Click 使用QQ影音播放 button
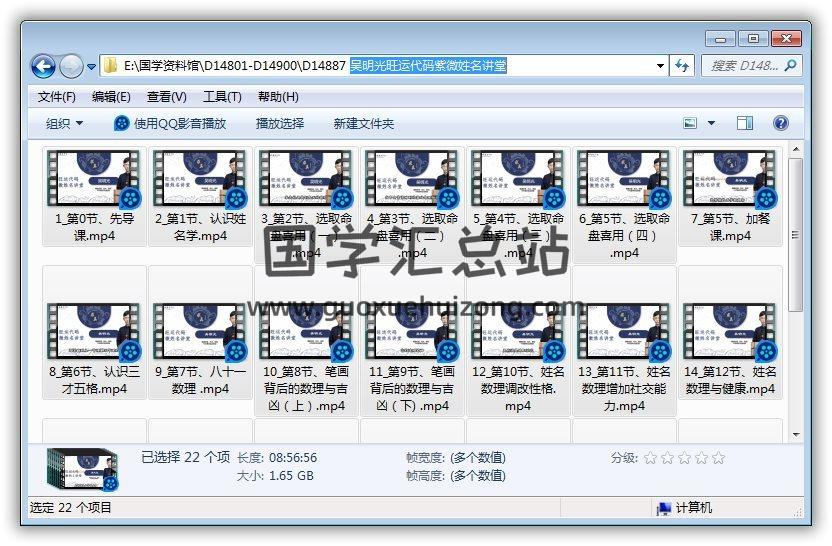Screen dimensions: 832x546 pos(170,124)
